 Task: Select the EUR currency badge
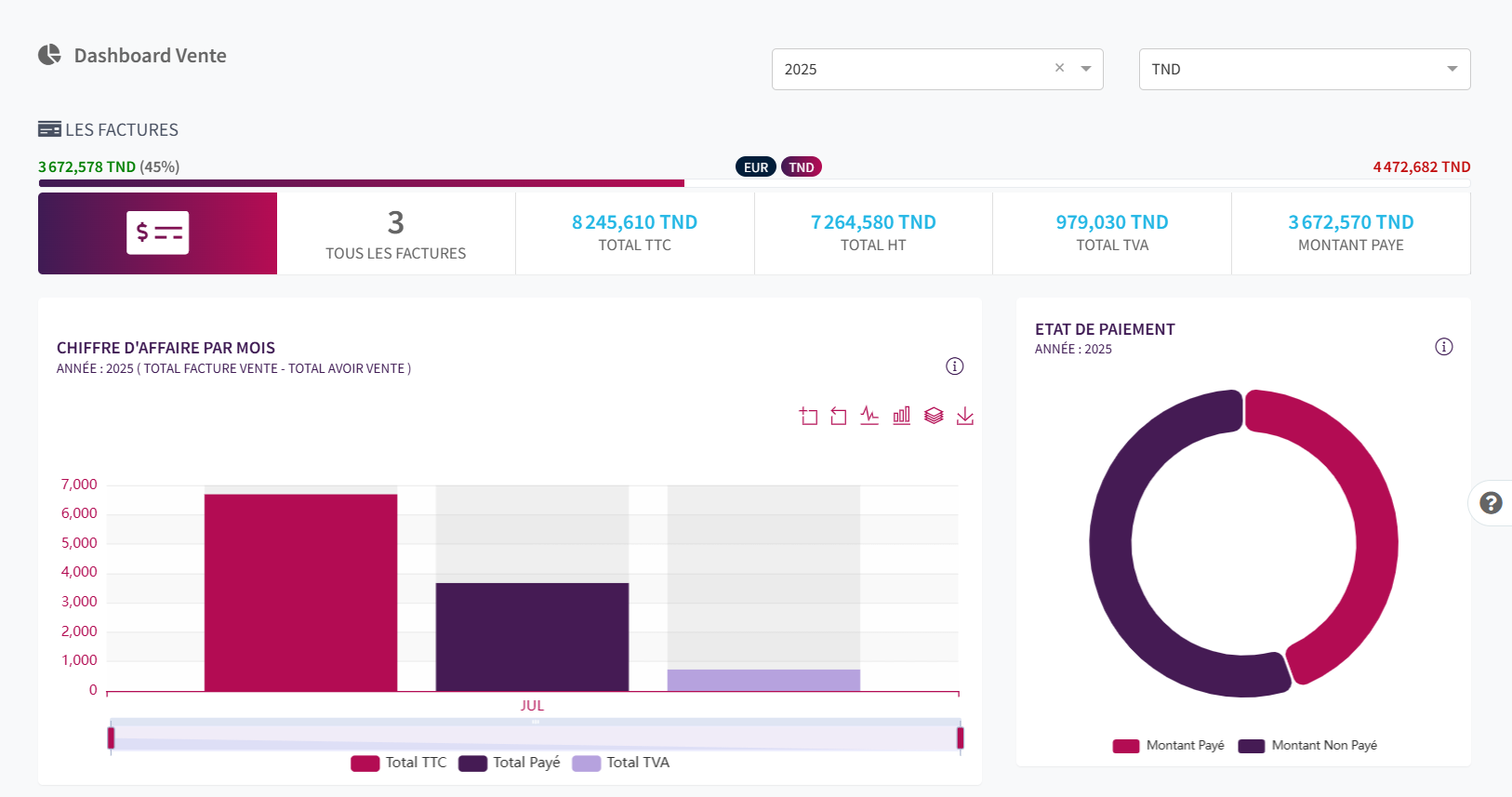[x=756, y=167]
